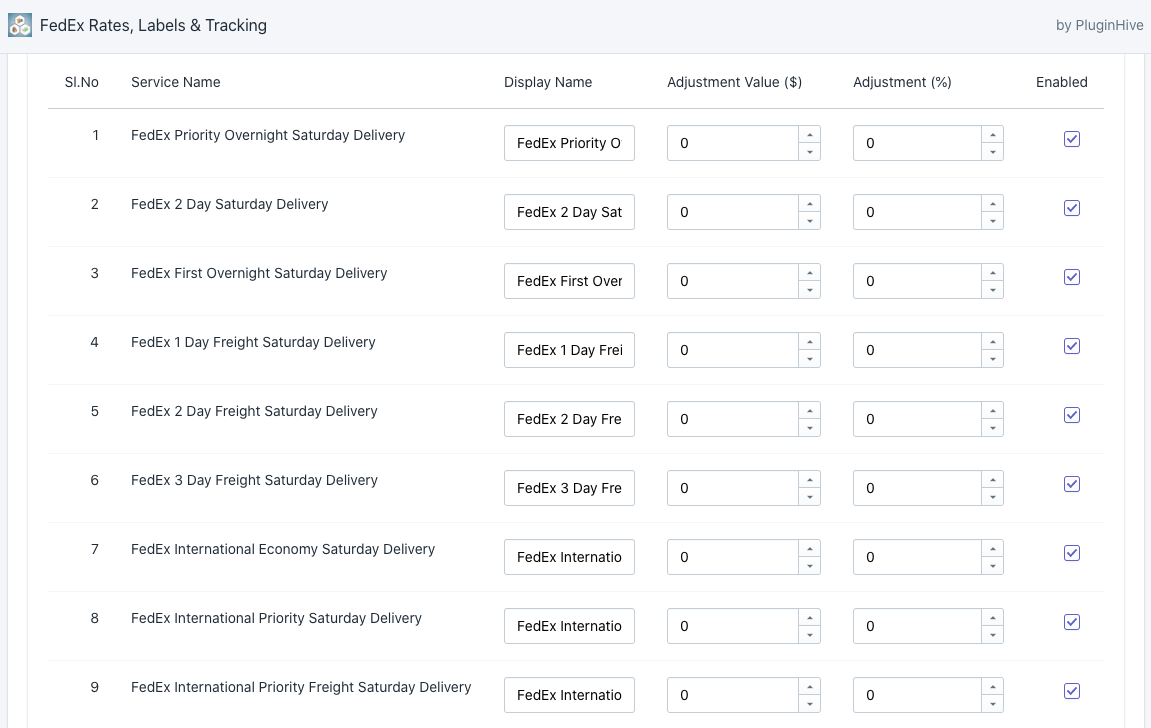
Task: Decrease percent adjustment for First Overnight Saturday row
Action: point(992,290)
